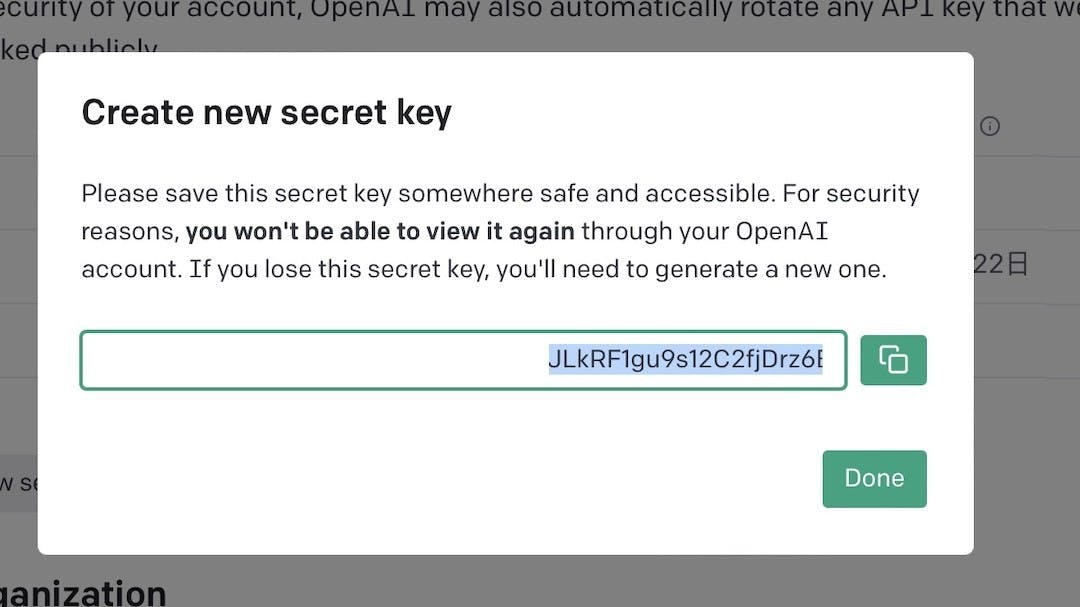The width and height of the screenshot is (1080, 607).
Task: Click the partially visible "ganization" heading
Action: [83, 592]
